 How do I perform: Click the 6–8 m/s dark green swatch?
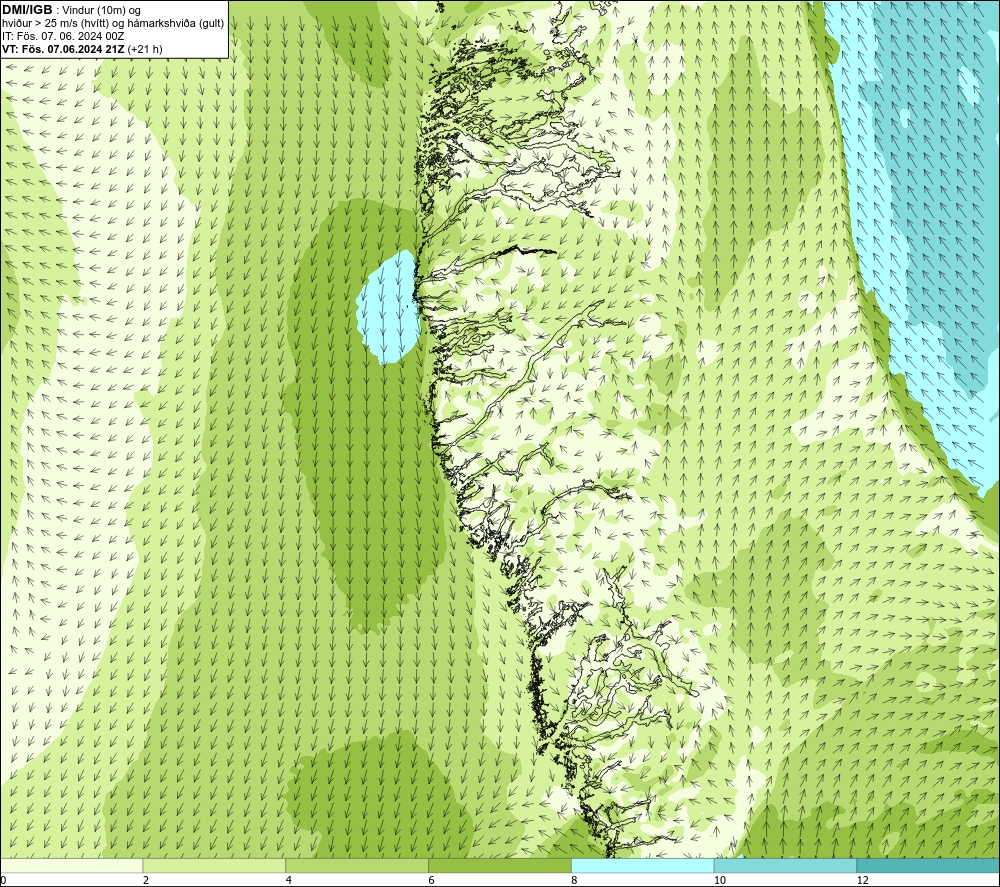pyautogui.click(x=500, y=865)
